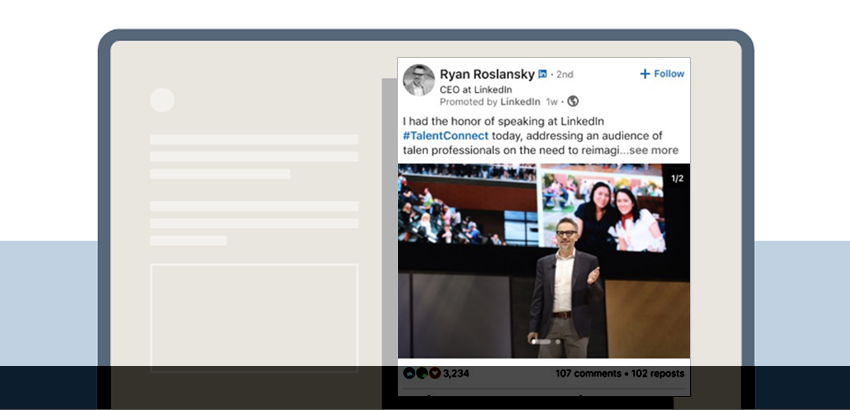Follow Ryan Roslansky with the Follow button

pos(662,74)
